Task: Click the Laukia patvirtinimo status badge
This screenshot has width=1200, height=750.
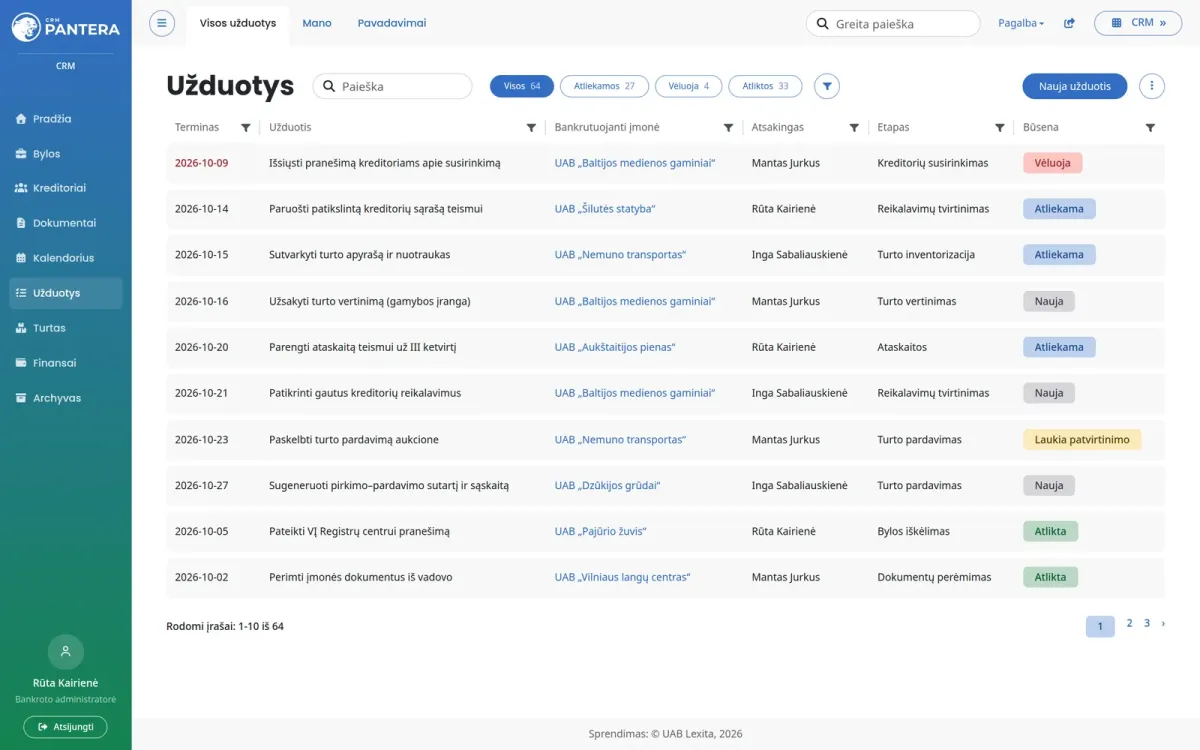Action: pyautogui.click(x=1082, y=439)
